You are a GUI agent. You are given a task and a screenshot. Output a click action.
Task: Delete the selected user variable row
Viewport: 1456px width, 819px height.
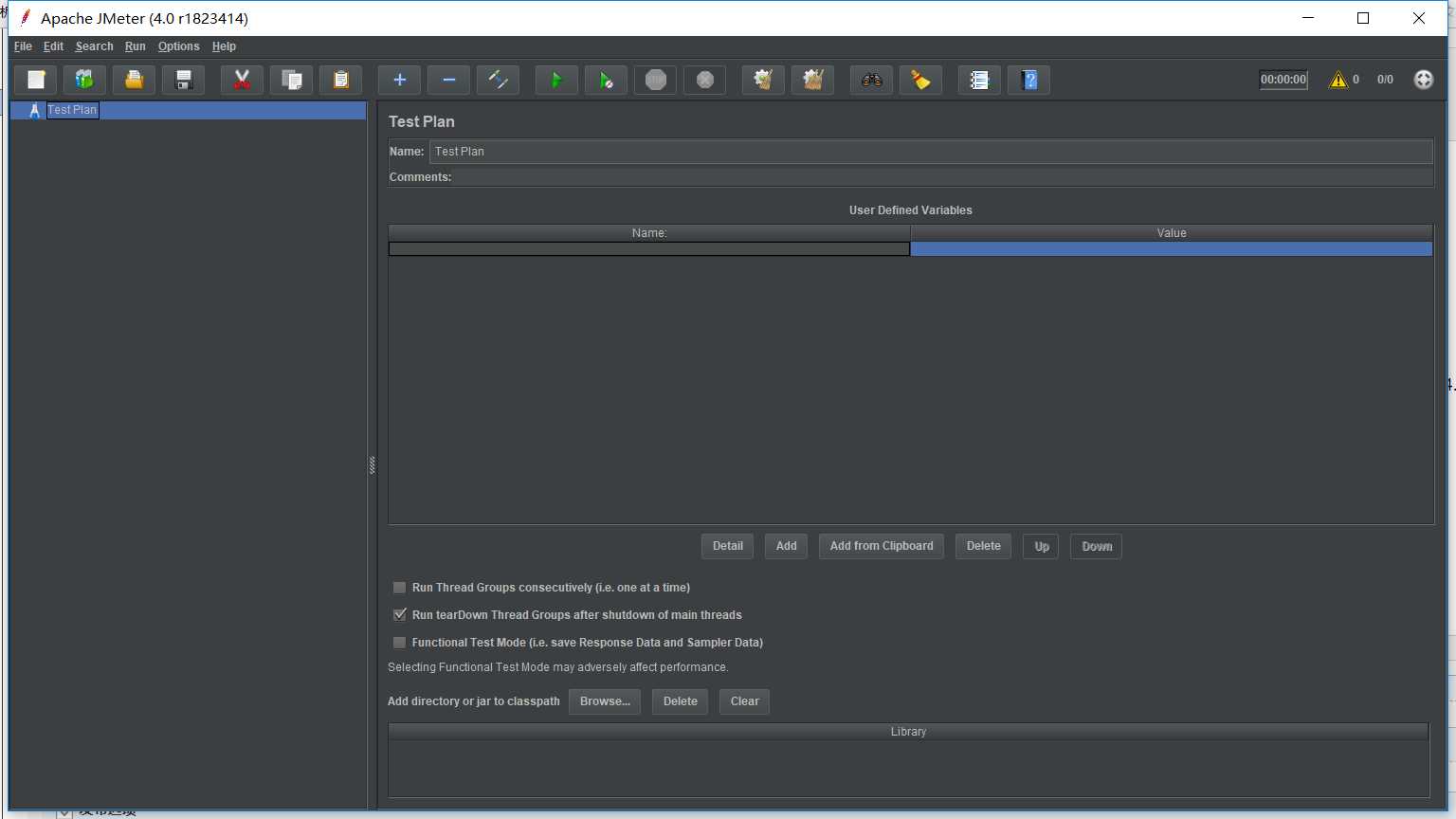[984, 546]
